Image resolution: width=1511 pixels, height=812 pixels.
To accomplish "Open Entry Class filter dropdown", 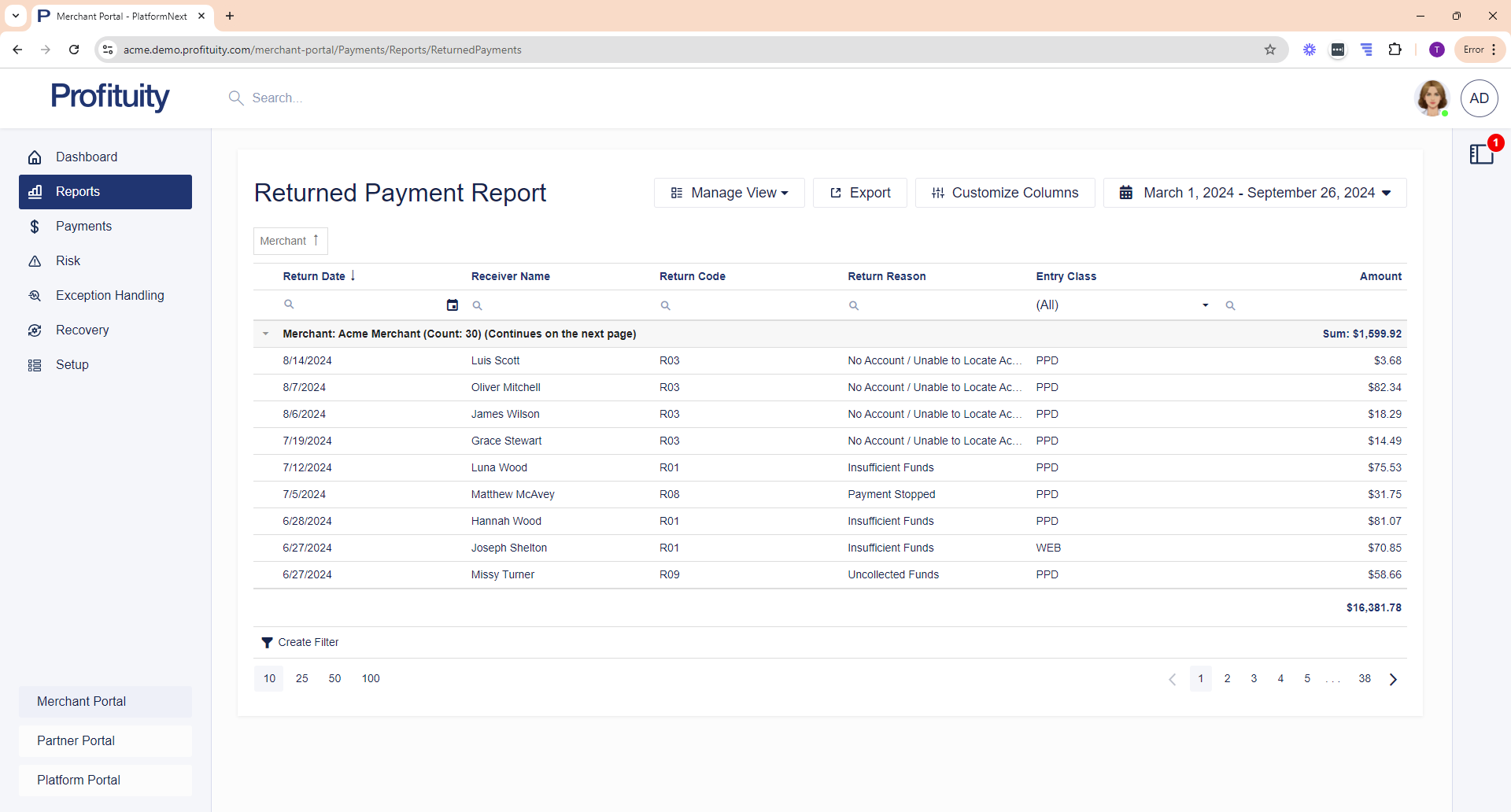I will coord(1205,305).
